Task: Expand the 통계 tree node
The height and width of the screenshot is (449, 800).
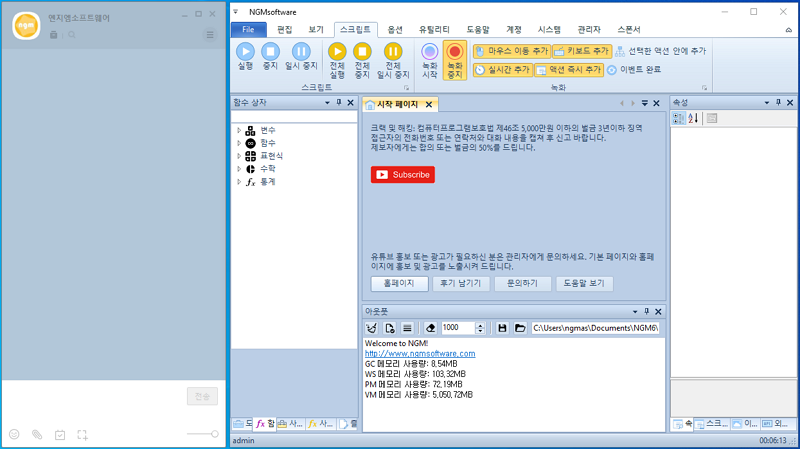Action: (x=239, y=182)
